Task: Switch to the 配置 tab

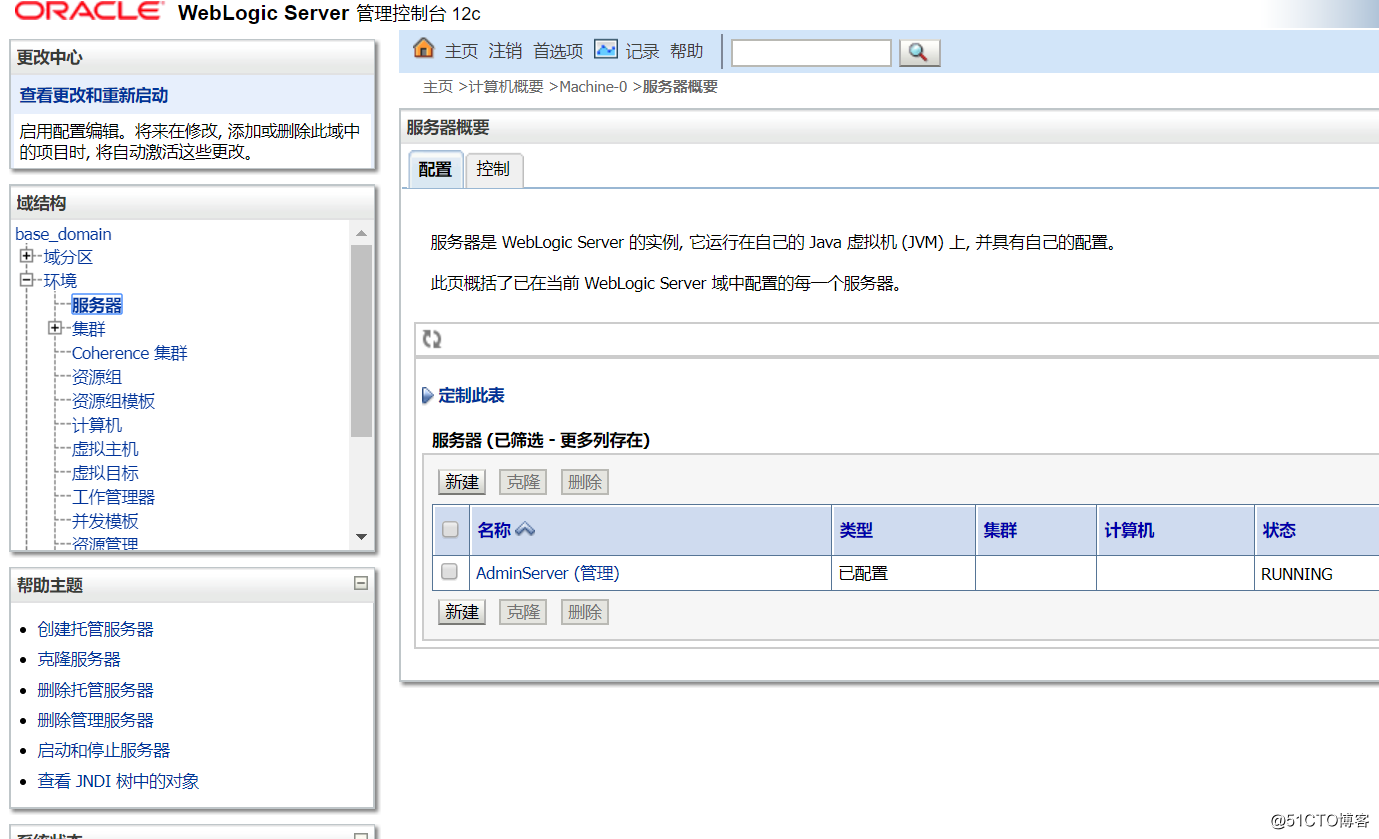Action: (435, 170)
